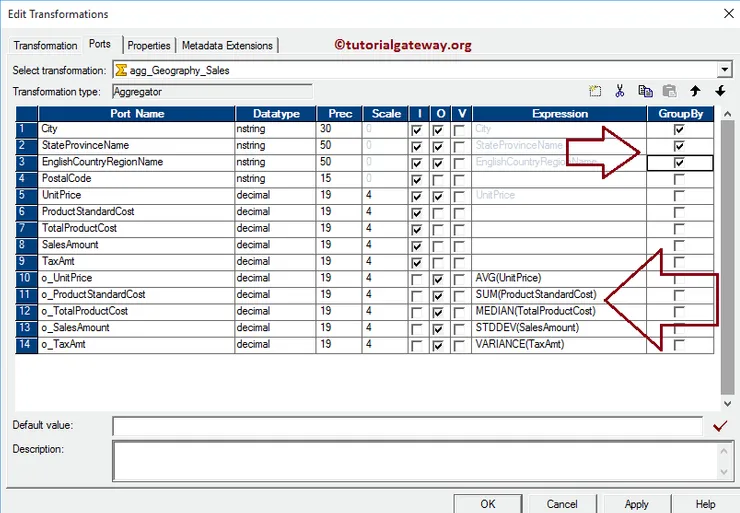
Task: Switch to the Transformation tab
Action: (x=45, y=46)
